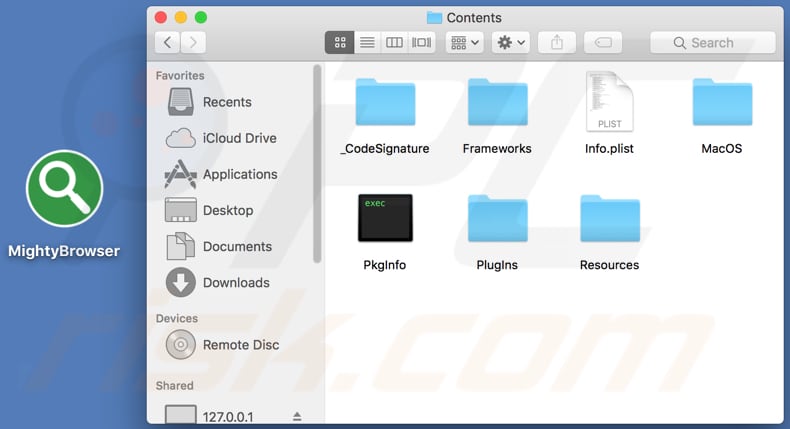790x429 pixels.
Task: Select the Info.plist file icon
Action: click(609, 101)
